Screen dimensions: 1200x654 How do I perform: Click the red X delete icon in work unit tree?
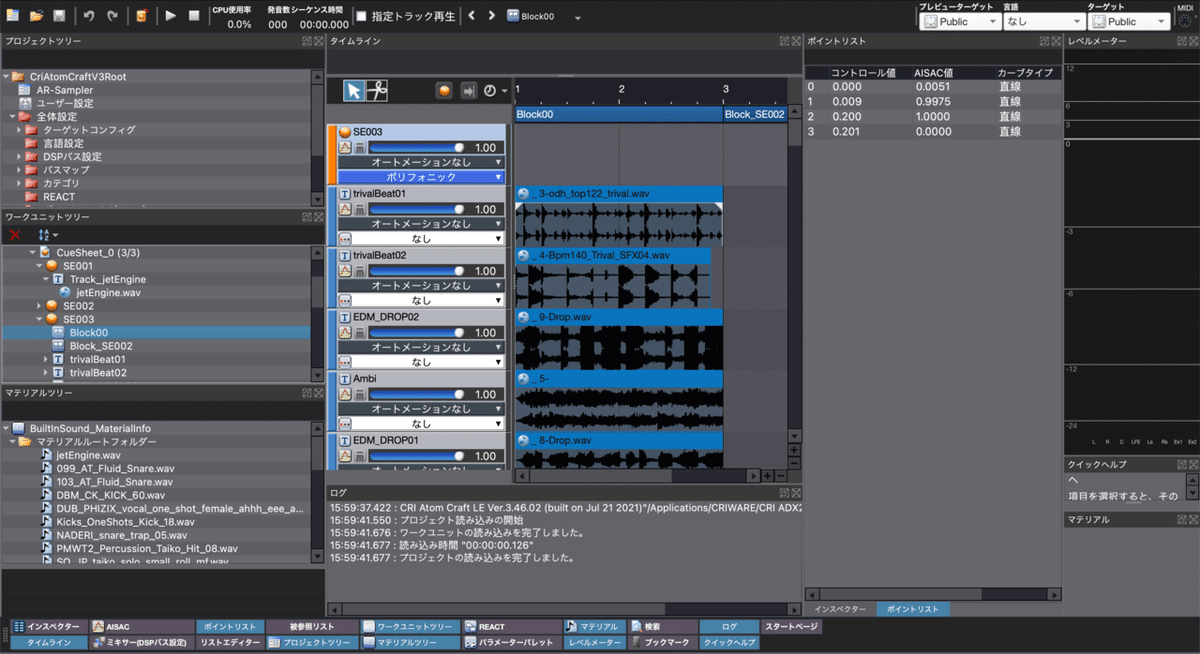click(x=14, y=235)
